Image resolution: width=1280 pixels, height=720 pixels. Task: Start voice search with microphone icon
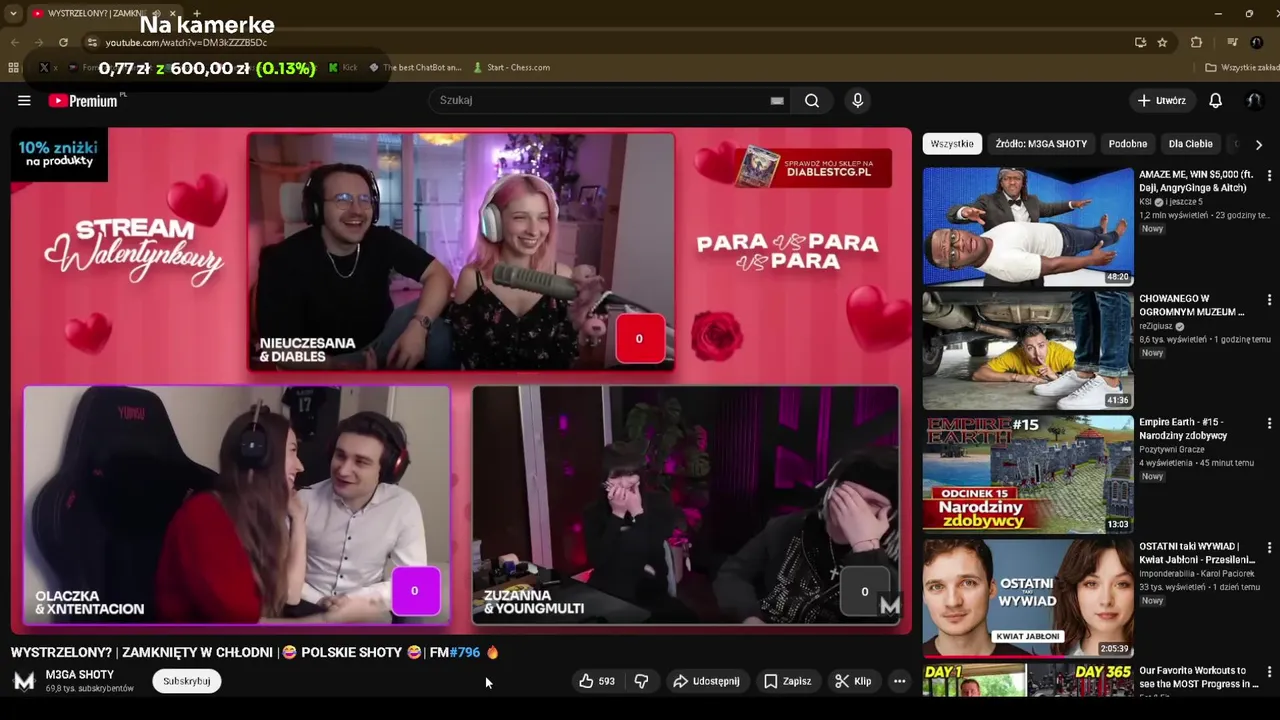[857, 100]
